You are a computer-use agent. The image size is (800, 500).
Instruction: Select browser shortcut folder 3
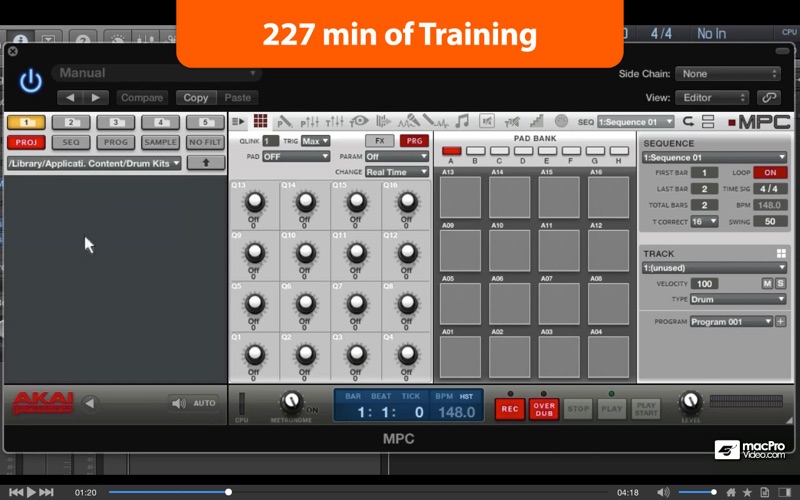click(x=116, y=122)
